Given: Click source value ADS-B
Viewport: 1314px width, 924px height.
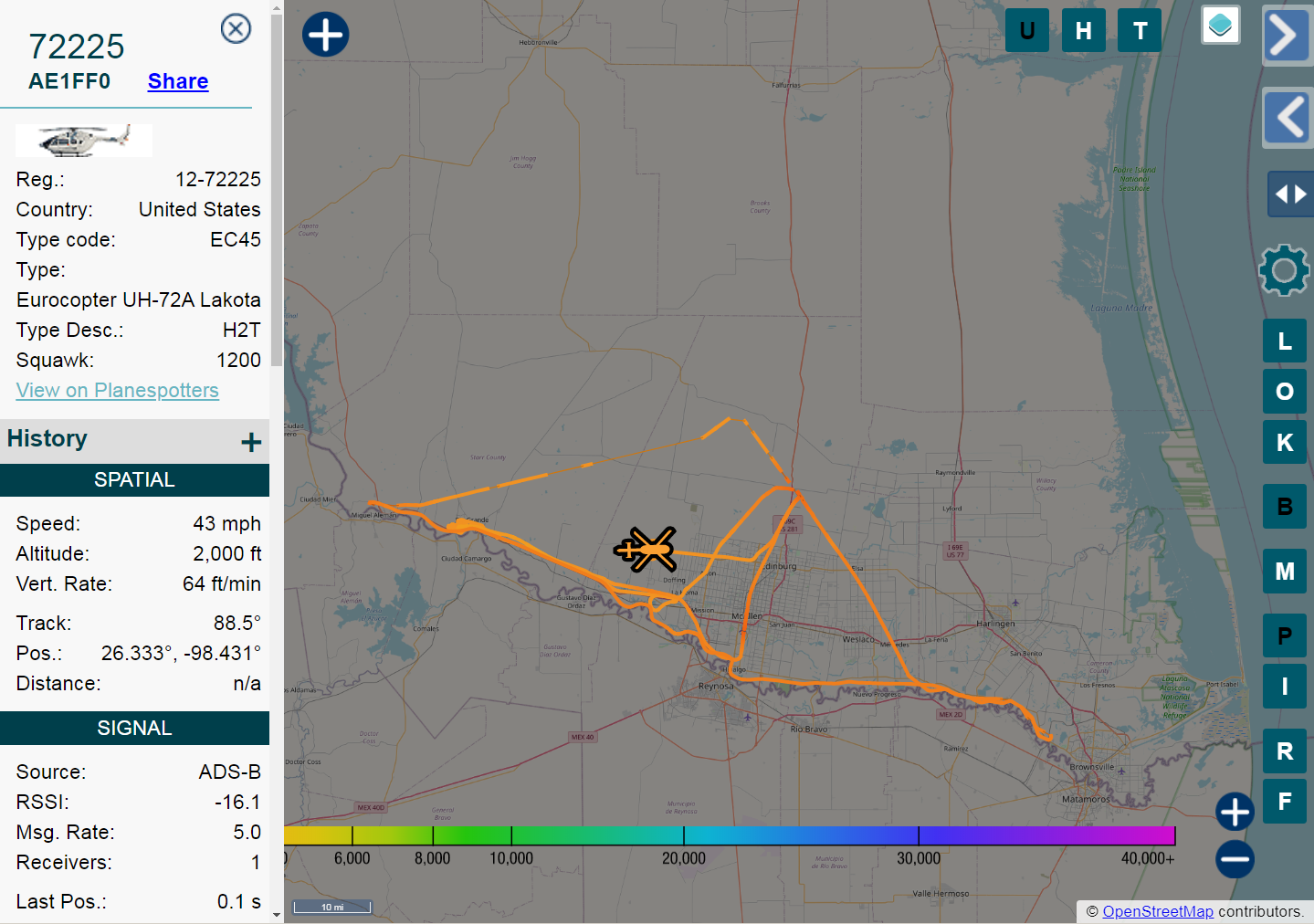Looking at the screenshot, I should click(230, 772).
